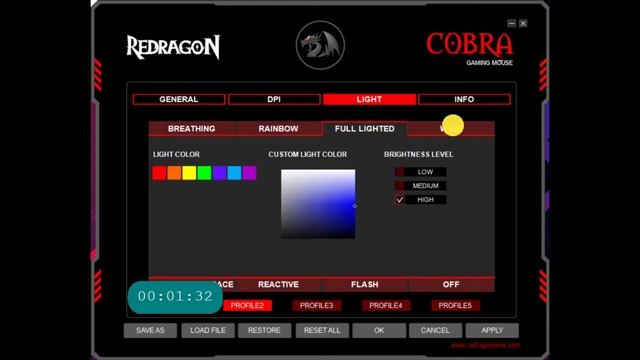This screenshot has height=360, width=640.
Task: Click the RESET ALL button
Action: click(322, 330)
